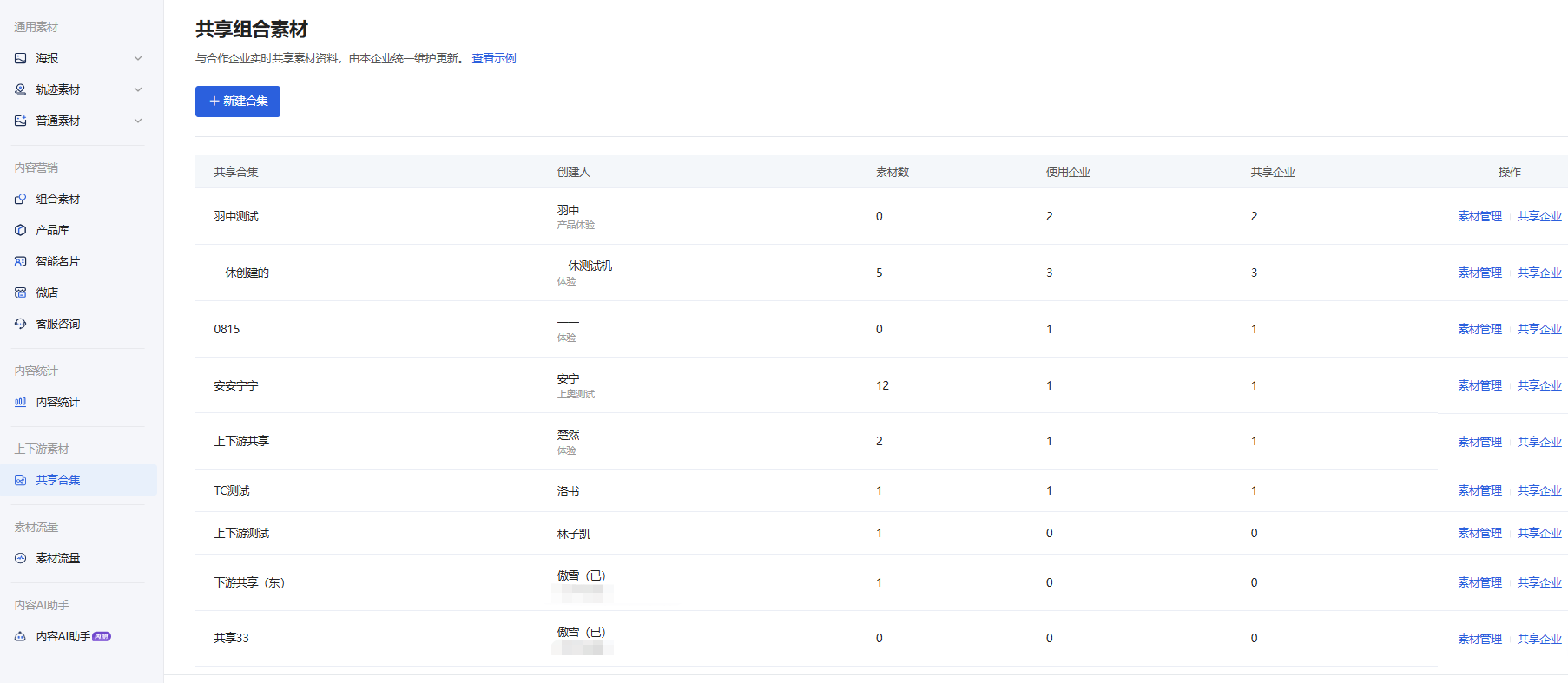Click the 素材流量 icon in sidebar
Viewport: 1568px width, 683px height.
click(x=21, y=558)
